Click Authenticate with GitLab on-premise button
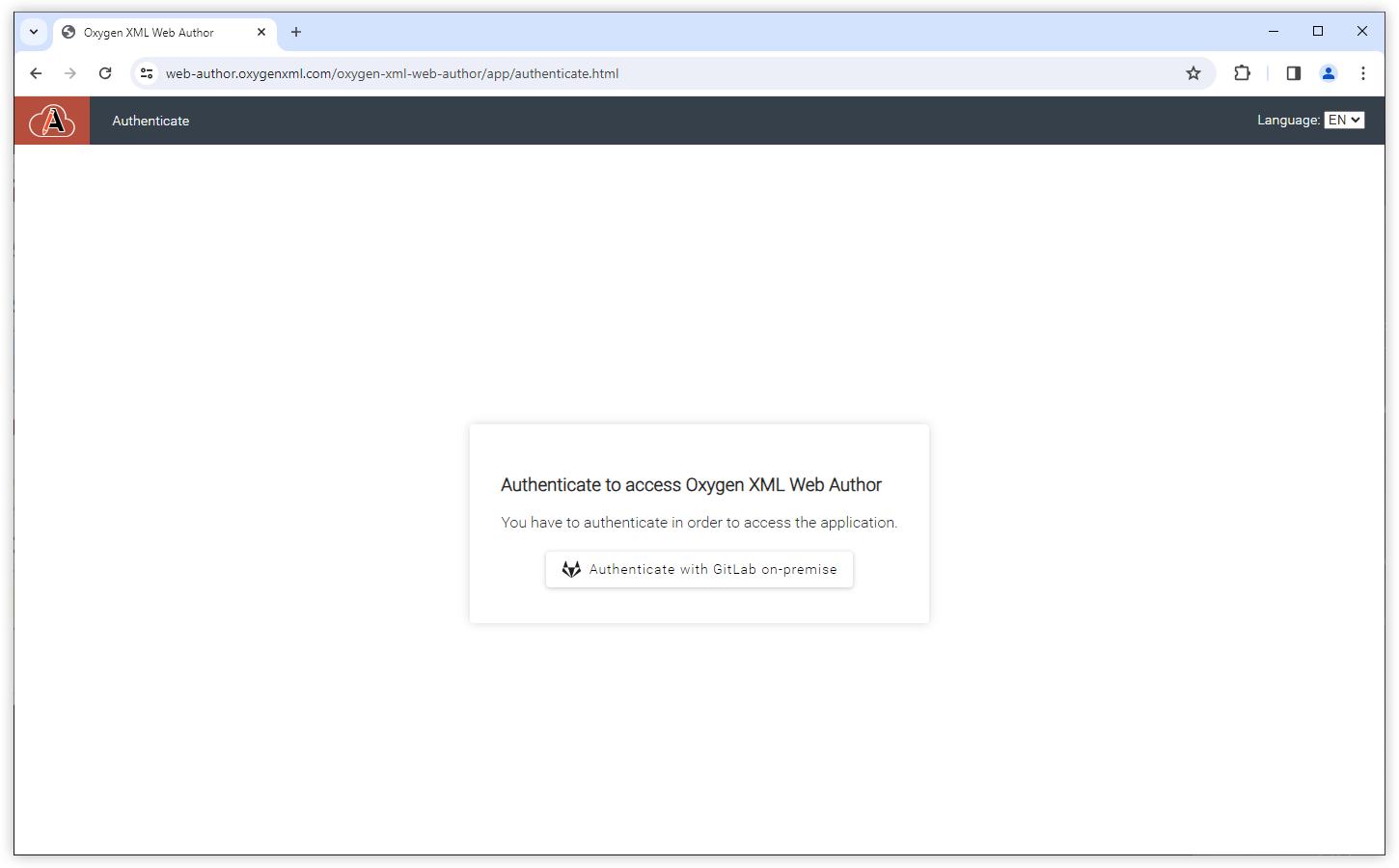Image resolution: width=1399 pixels, height=868 pixels. (x=699, y=569)
